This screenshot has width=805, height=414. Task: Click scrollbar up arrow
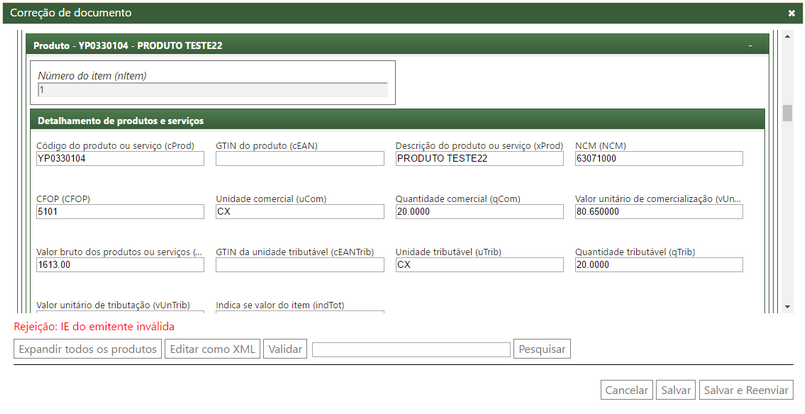[787, 36]
